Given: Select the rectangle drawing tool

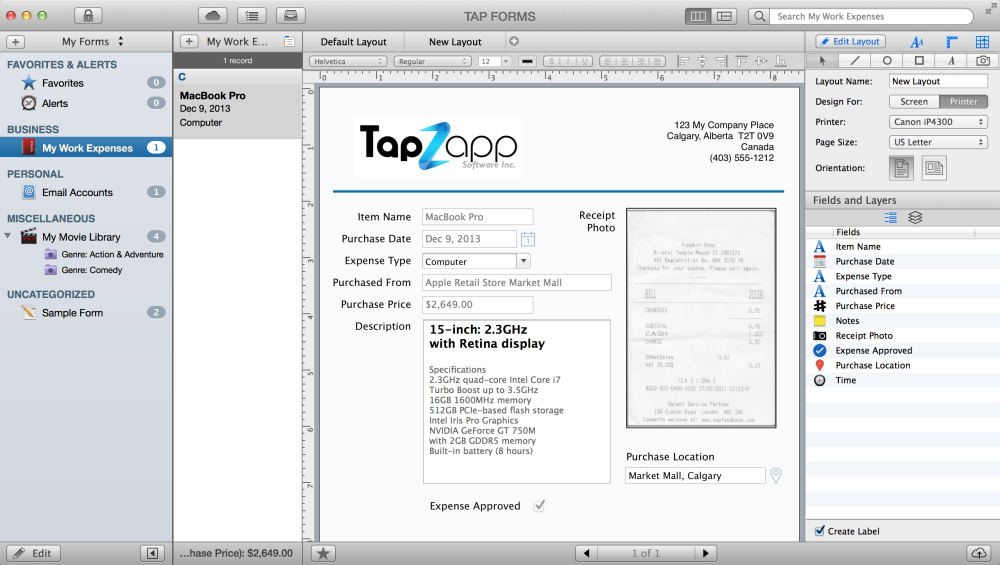Looking at the screenshot, I should pyautogui.click(x=919, y=61).
